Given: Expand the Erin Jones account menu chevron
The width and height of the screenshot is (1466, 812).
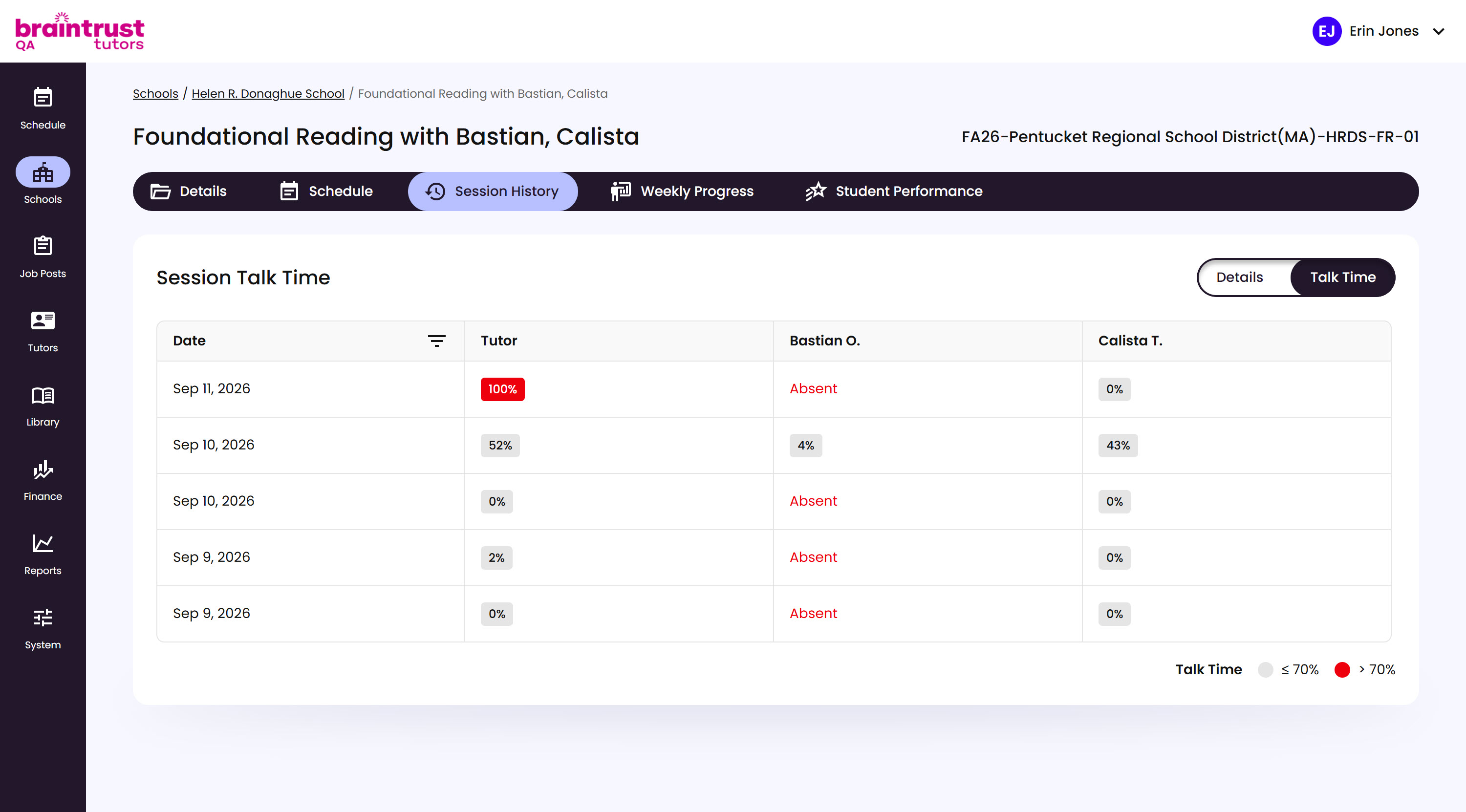Looking at the screenshot, I should [x=1438, y=31].
